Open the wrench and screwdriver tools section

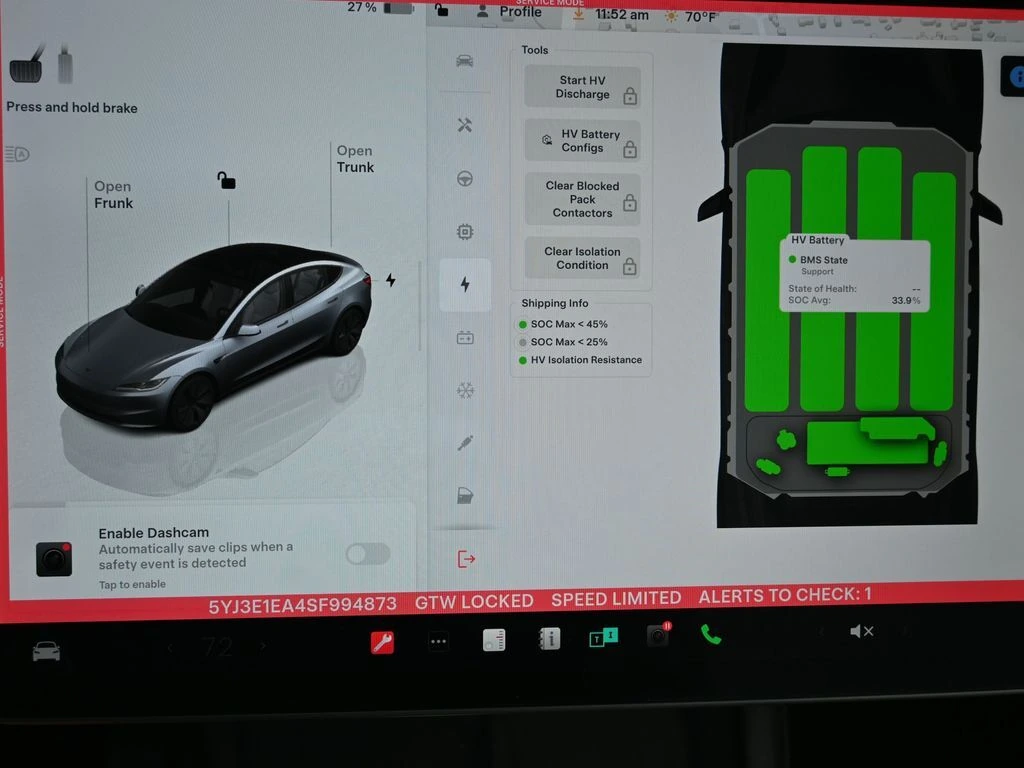[x=465, y=125]
